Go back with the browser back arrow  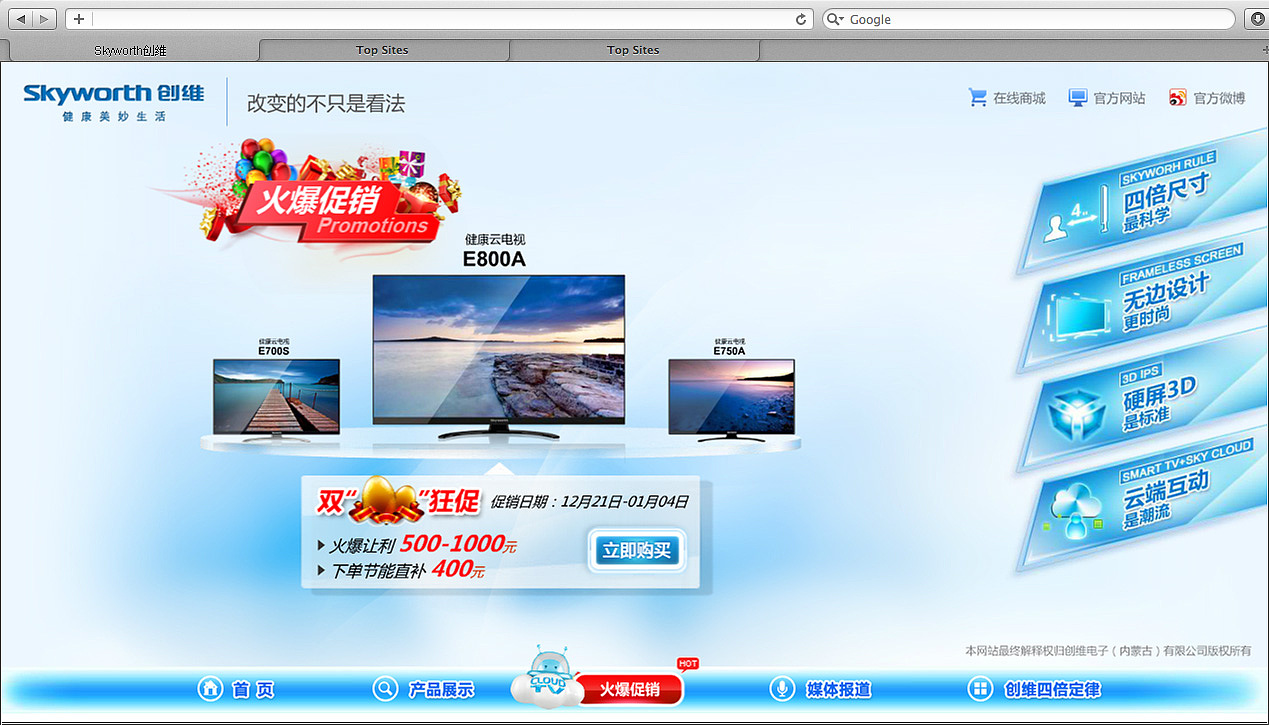pos(21,19)
